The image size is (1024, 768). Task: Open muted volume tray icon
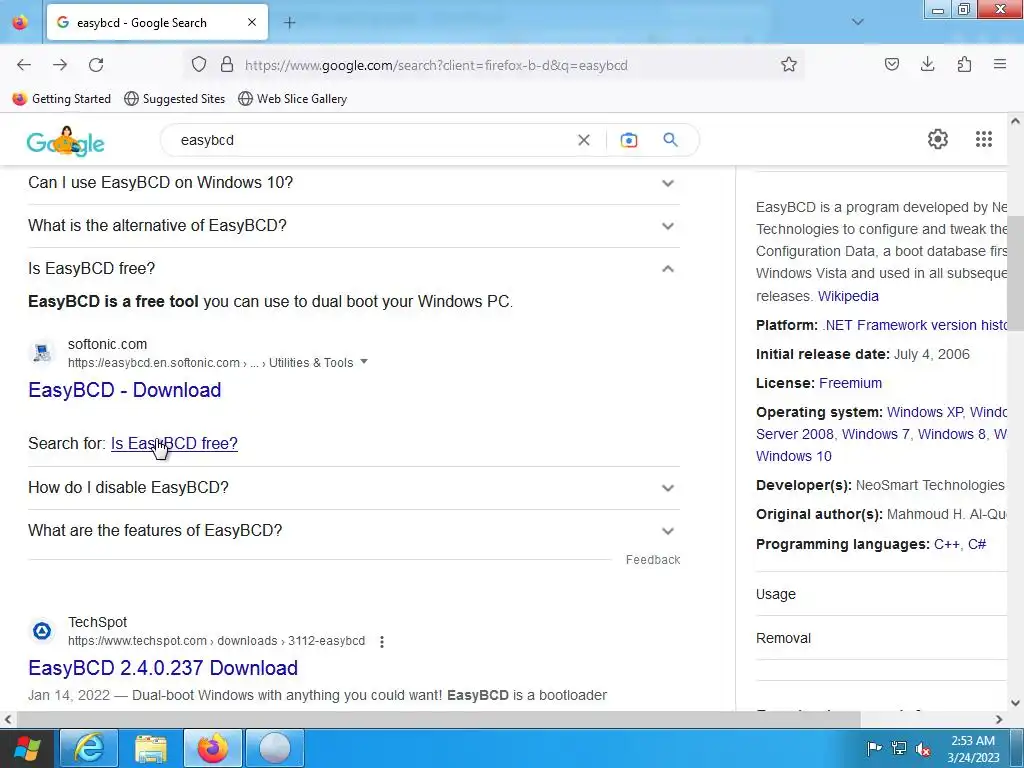point(923,749)
